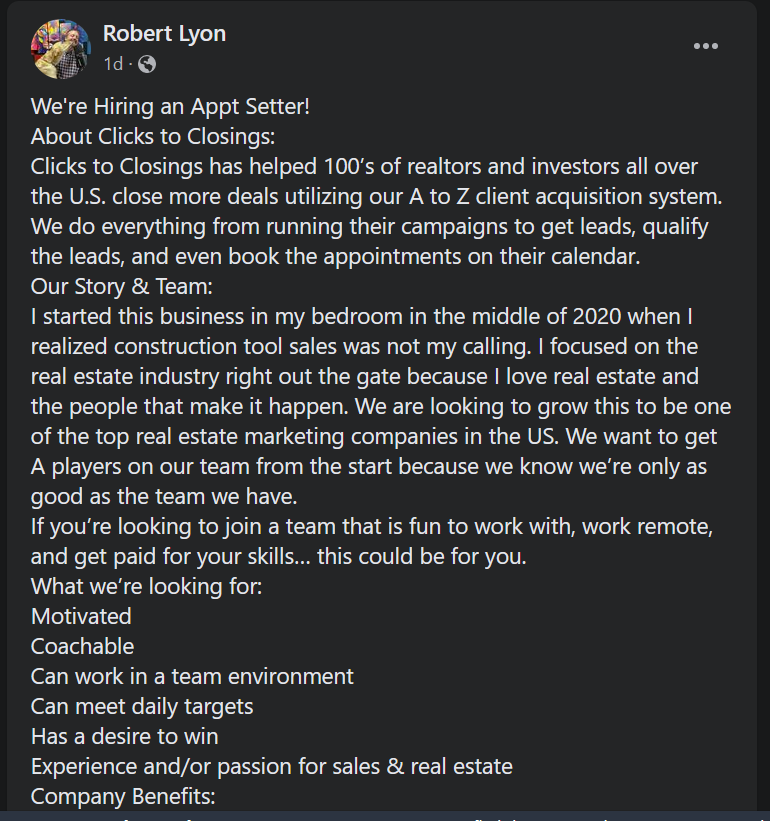
Task: Open the Robert Lyon profile name link
Action: point(164,34)
